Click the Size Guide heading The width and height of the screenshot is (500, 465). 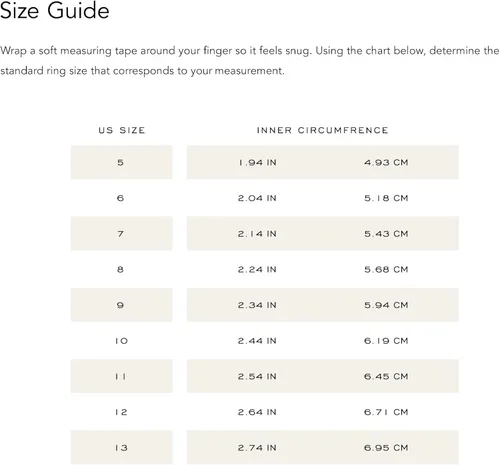[x=55, y=10]
